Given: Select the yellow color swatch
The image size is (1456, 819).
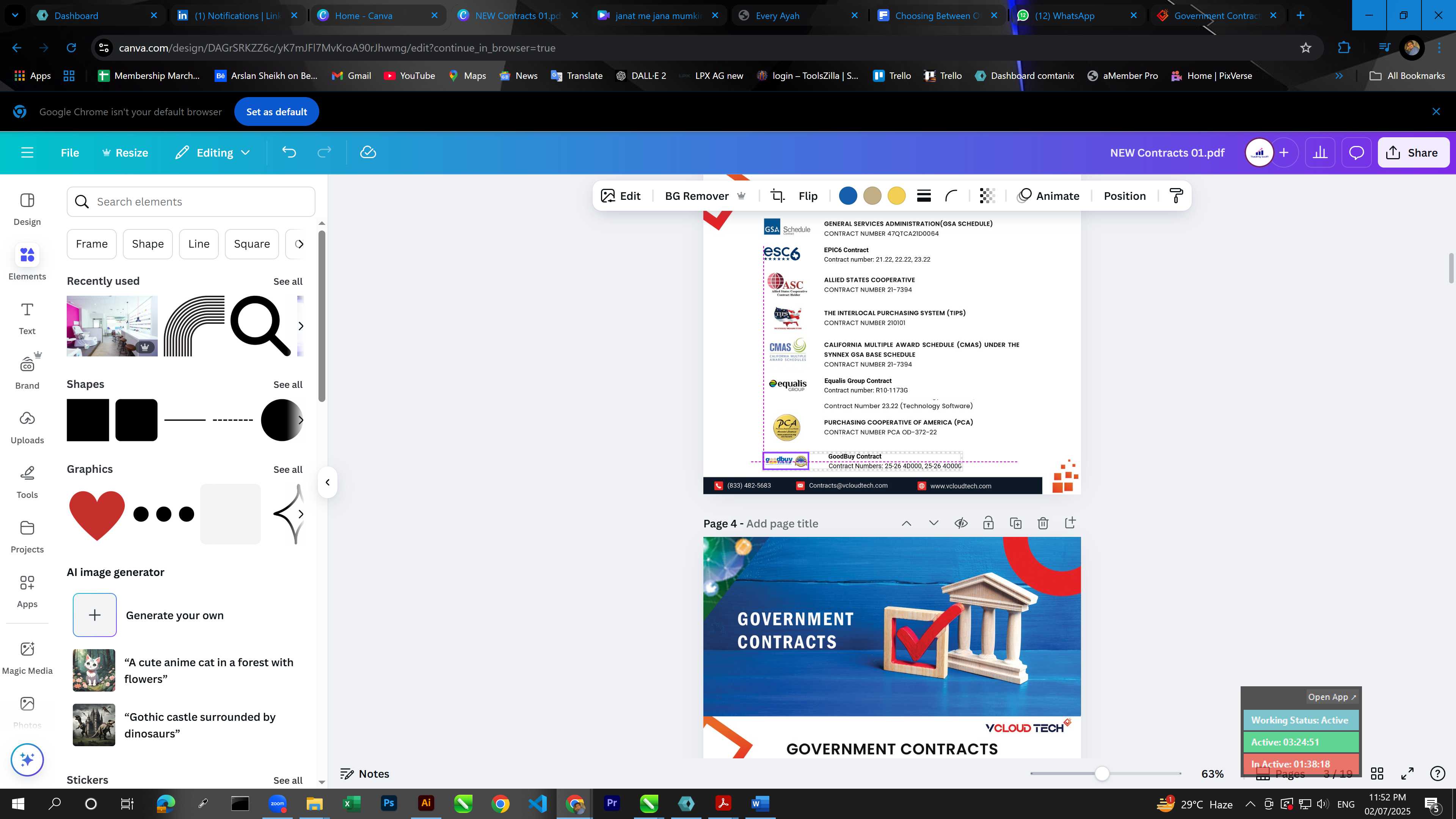Looking at the screenshot, I should 896,196.
